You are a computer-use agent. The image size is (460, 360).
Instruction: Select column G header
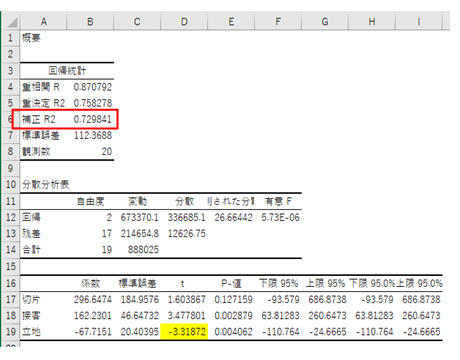[x=325, y=22]
